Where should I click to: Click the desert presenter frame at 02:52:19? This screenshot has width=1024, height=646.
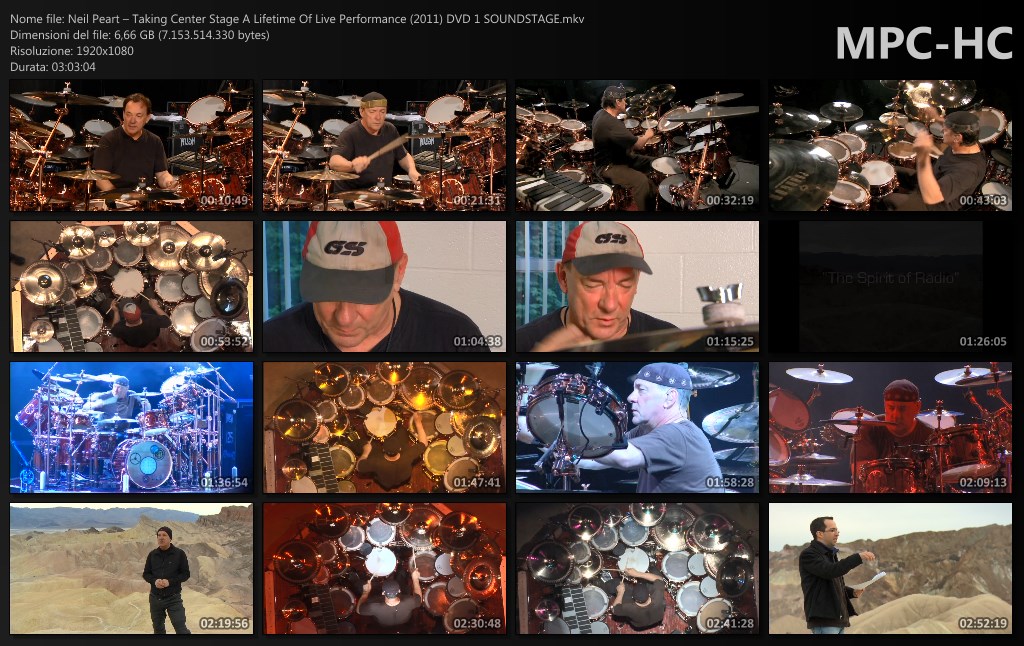point(890,569)
